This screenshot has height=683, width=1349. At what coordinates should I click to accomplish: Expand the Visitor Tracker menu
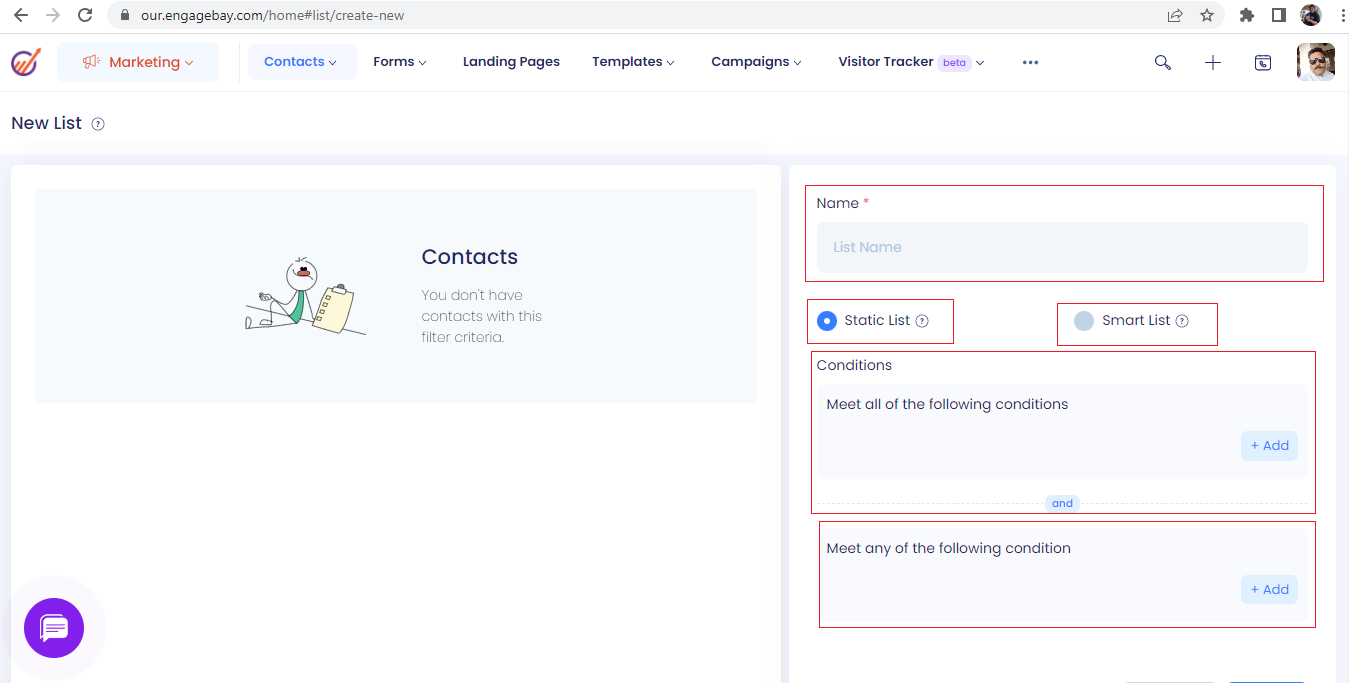(912, 62)
